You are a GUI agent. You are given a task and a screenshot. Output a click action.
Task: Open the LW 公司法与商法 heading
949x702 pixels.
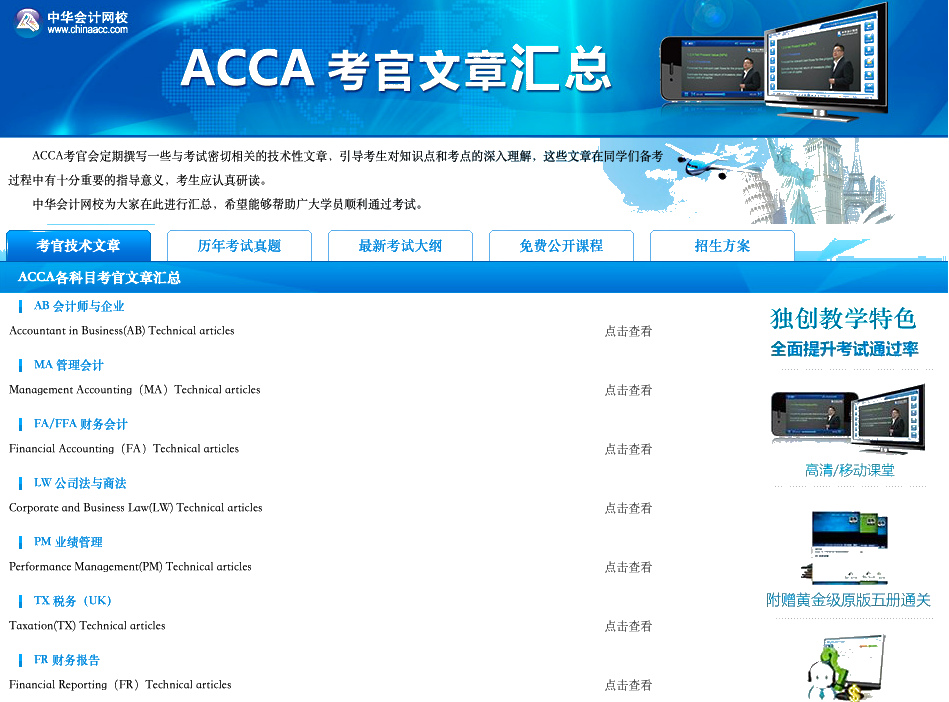[80, 483]
